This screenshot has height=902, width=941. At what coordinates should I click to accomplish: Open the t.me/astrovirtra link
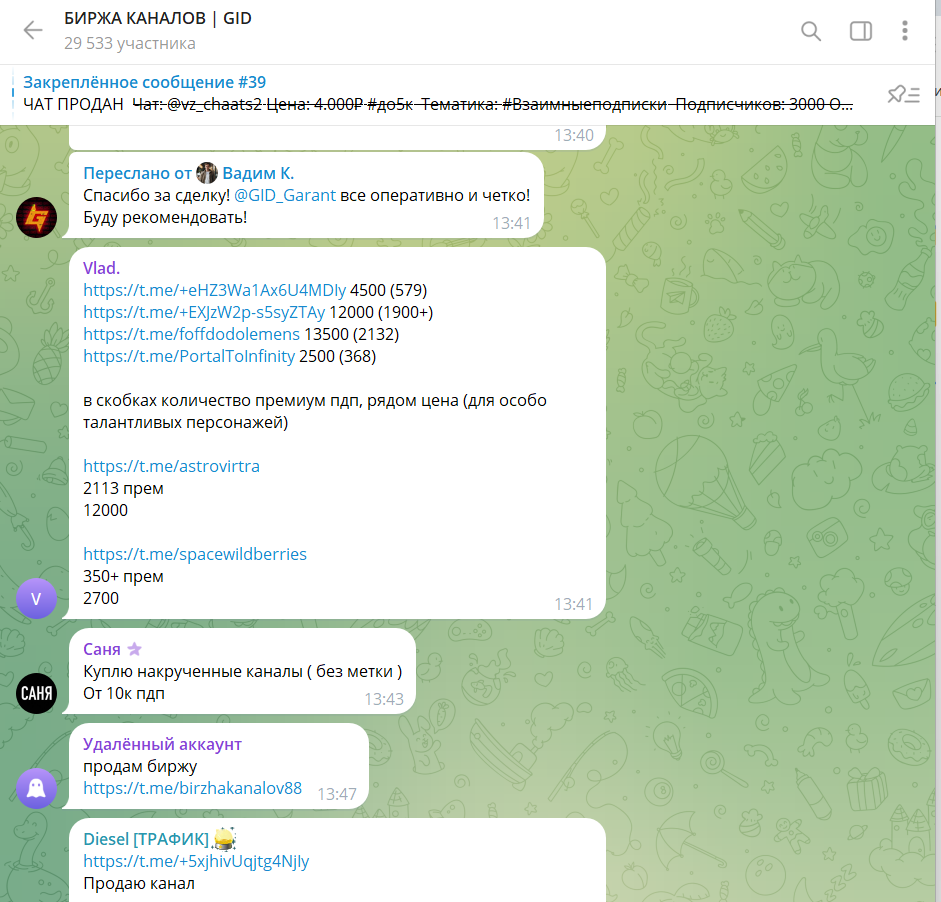pos(172,466)
